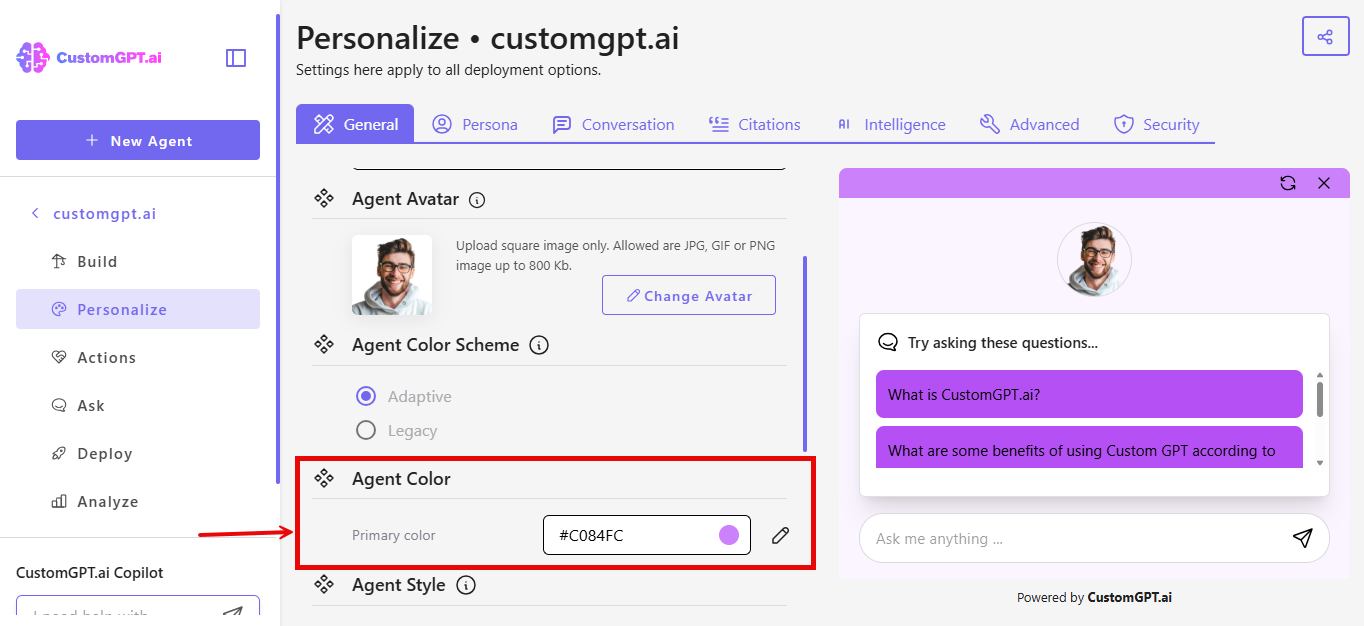
Task: Click the CustomGPT.ai brain logo
Action: coord(33,58)
